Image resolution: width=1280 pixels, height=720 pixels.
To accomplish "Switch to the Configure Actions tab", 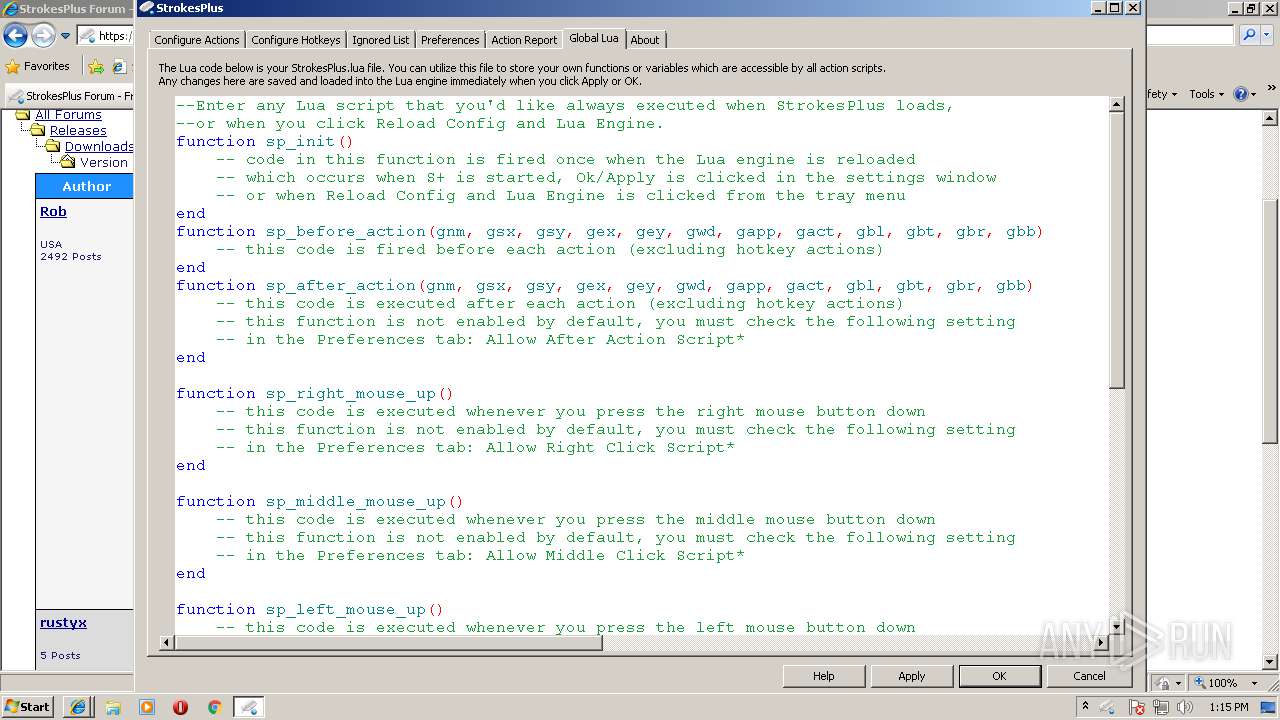I will point(197,40).
